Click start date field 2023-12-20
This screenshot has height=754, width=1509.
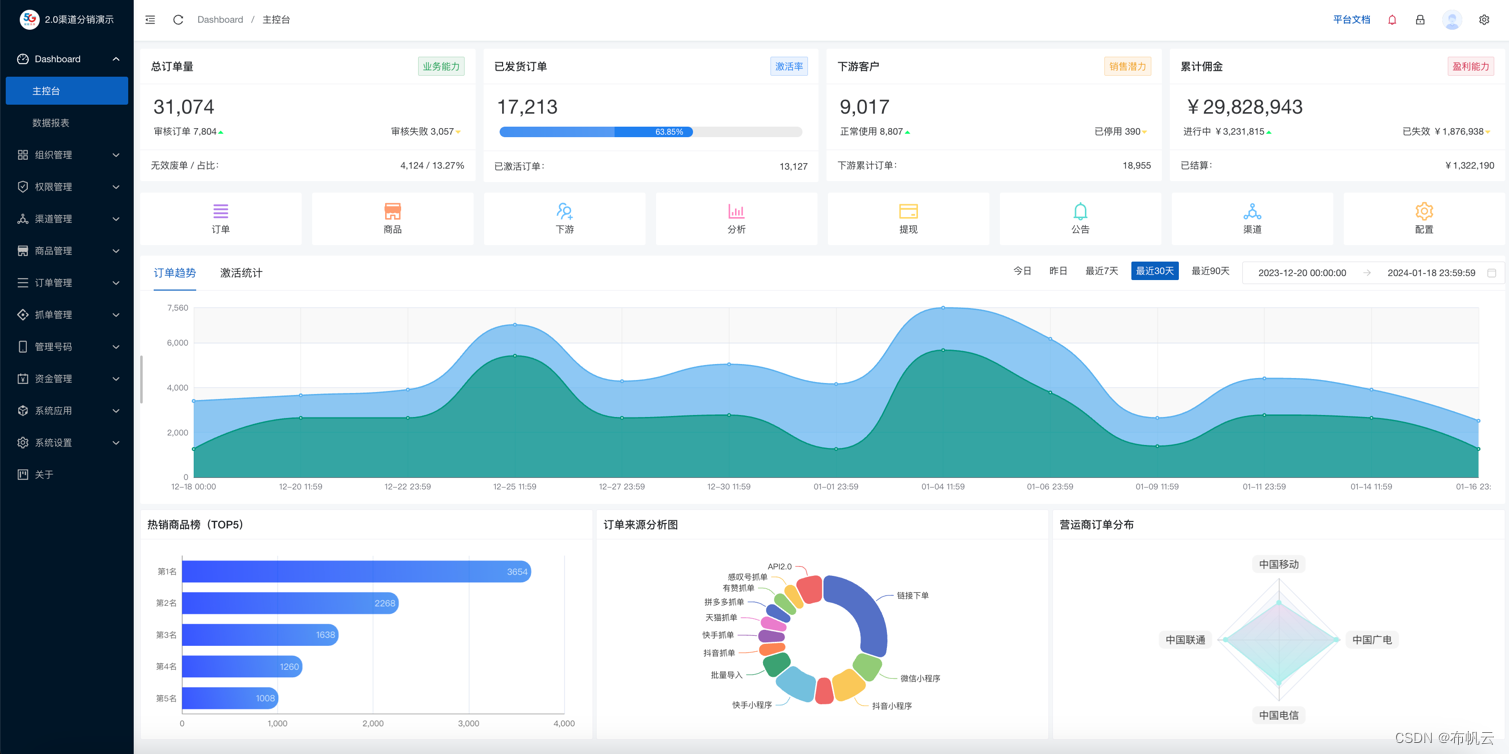(1302, 273)
